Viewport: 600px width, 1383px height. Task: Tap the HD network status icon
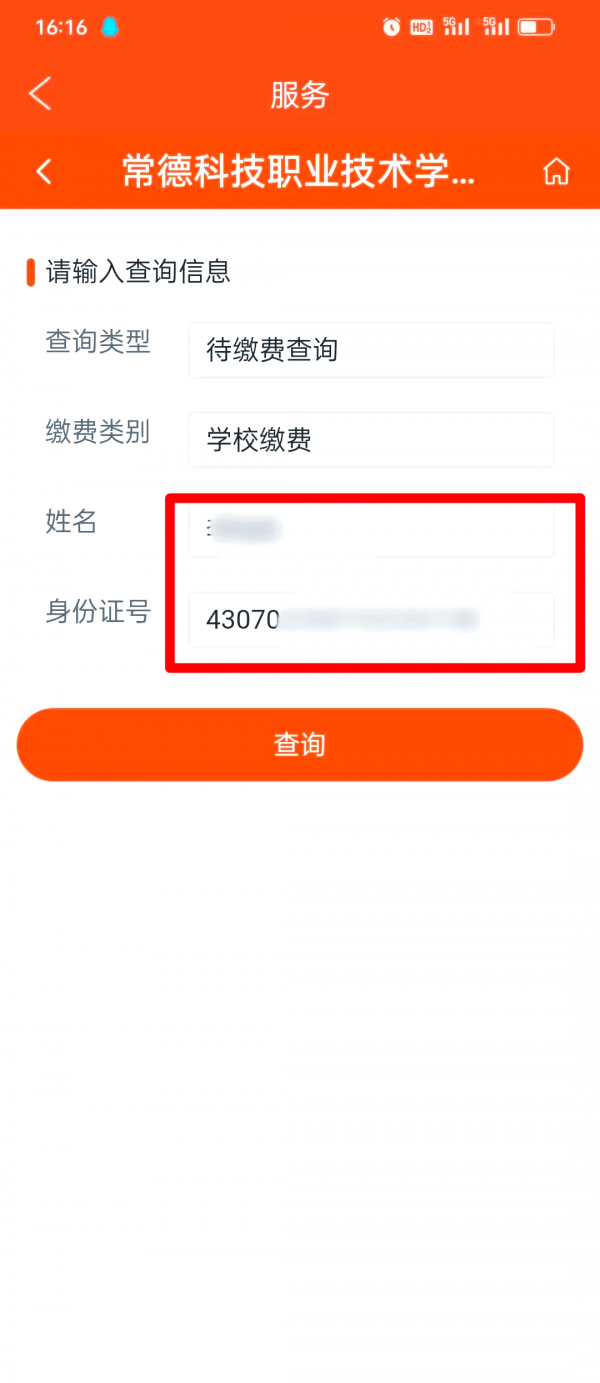pyautogui.click(x=421, y=28)
